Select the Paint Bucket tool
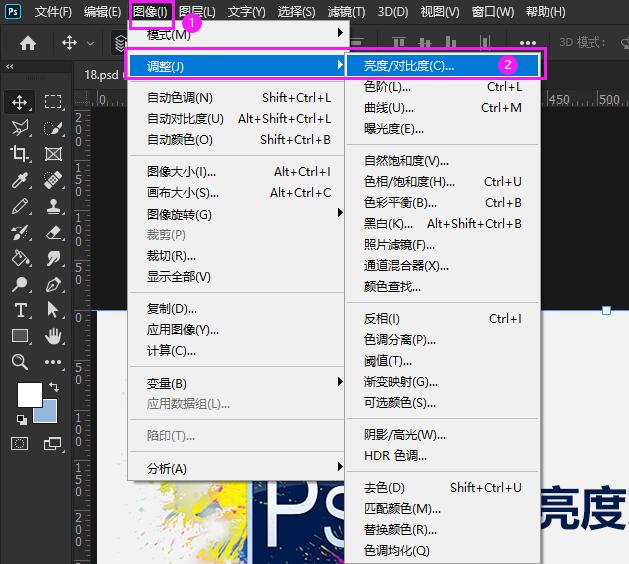The height and width of the screenshot is (564, 629). pos(19,258)
